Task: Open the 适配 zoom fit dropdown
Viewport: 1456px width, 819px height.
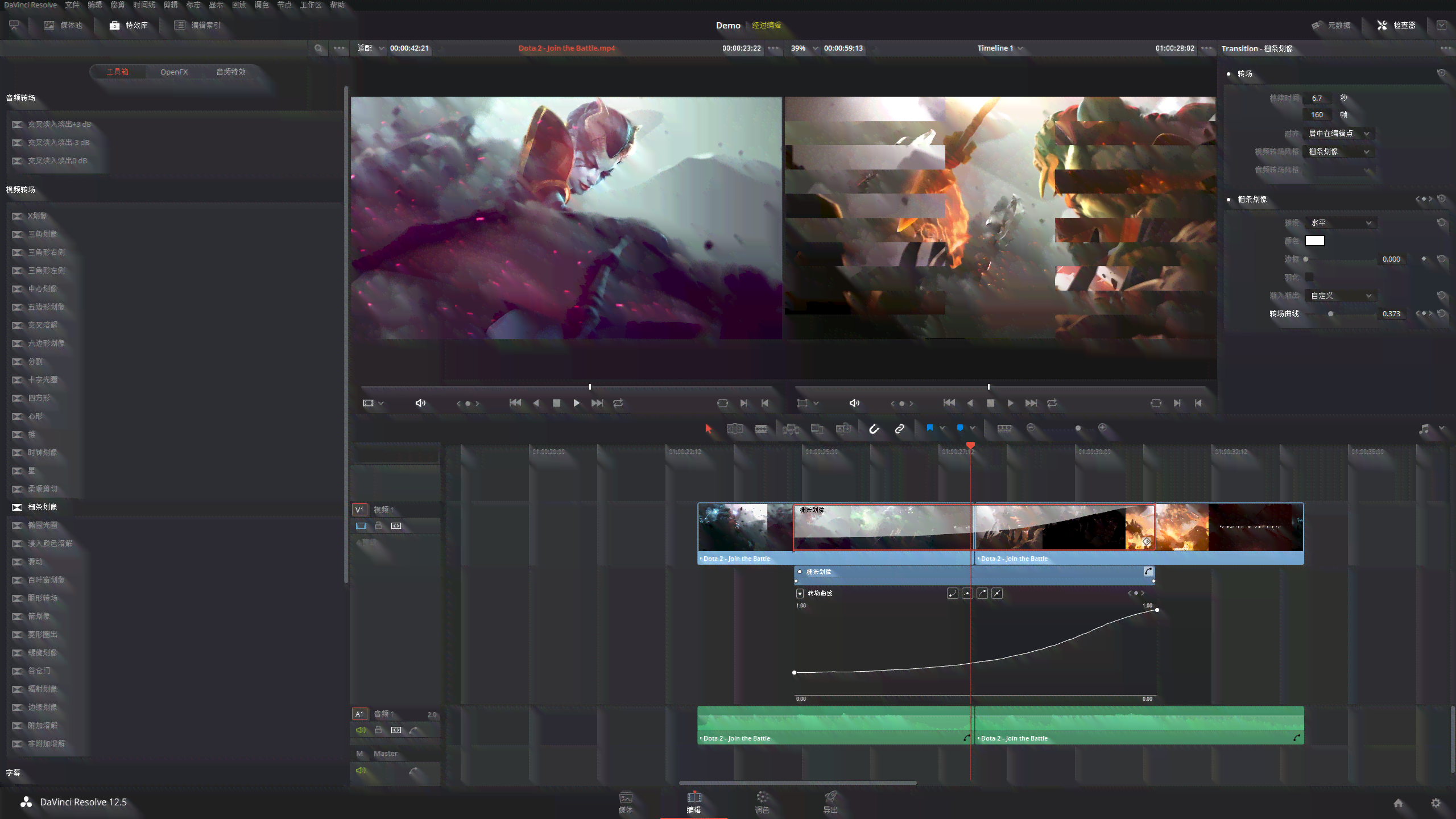Action: (371, 48)
